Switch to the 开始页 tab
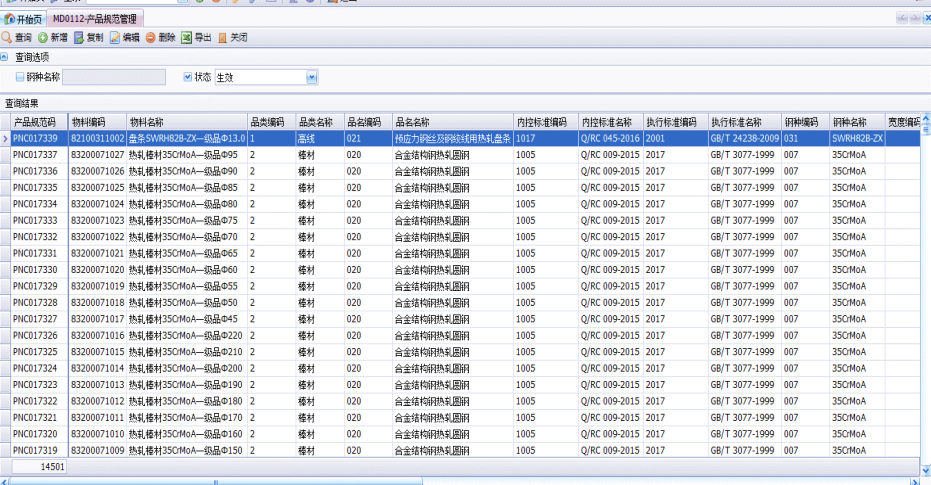This screenshot has height=485, width=931. tap(23, 19)
